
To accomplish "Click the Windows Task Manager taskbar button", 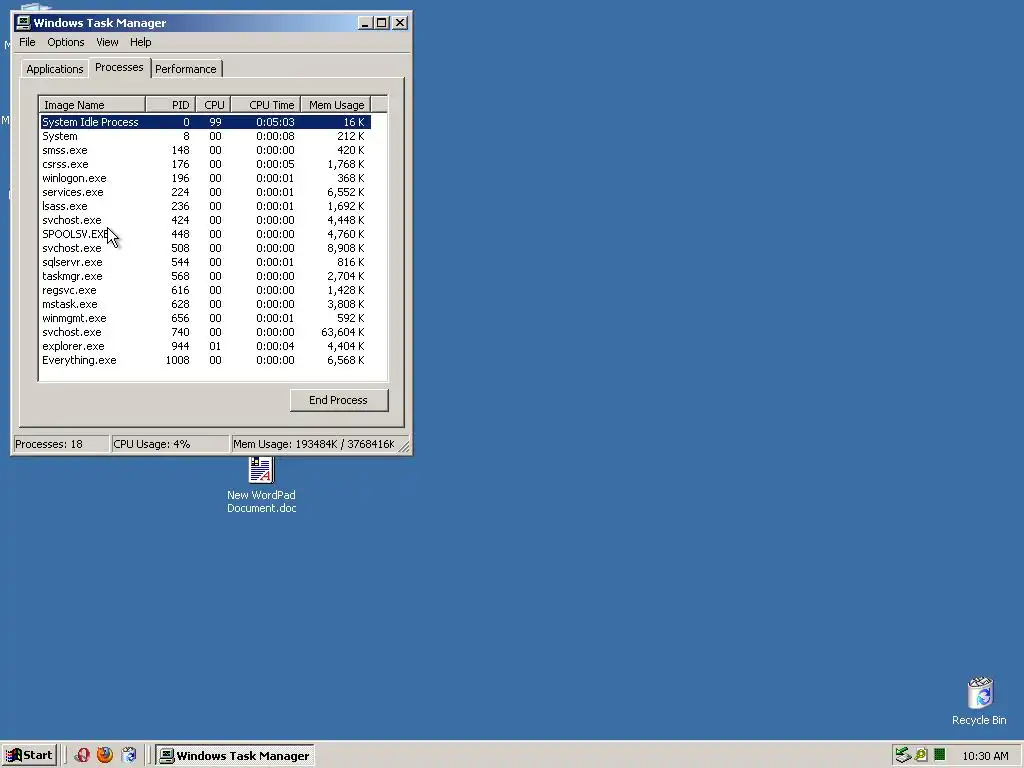I will (x=235, y=756).
